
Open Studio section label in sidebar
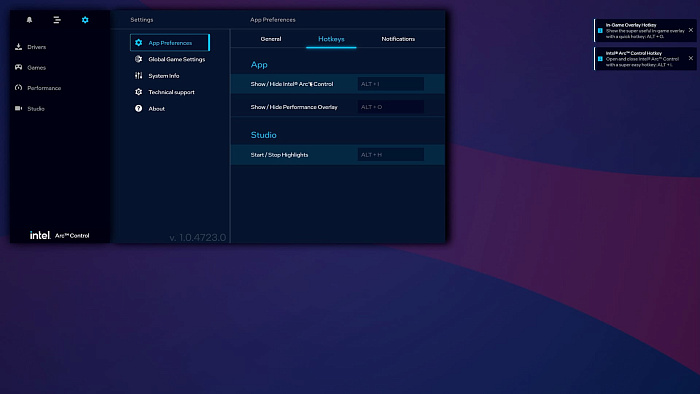pos(36,109)
